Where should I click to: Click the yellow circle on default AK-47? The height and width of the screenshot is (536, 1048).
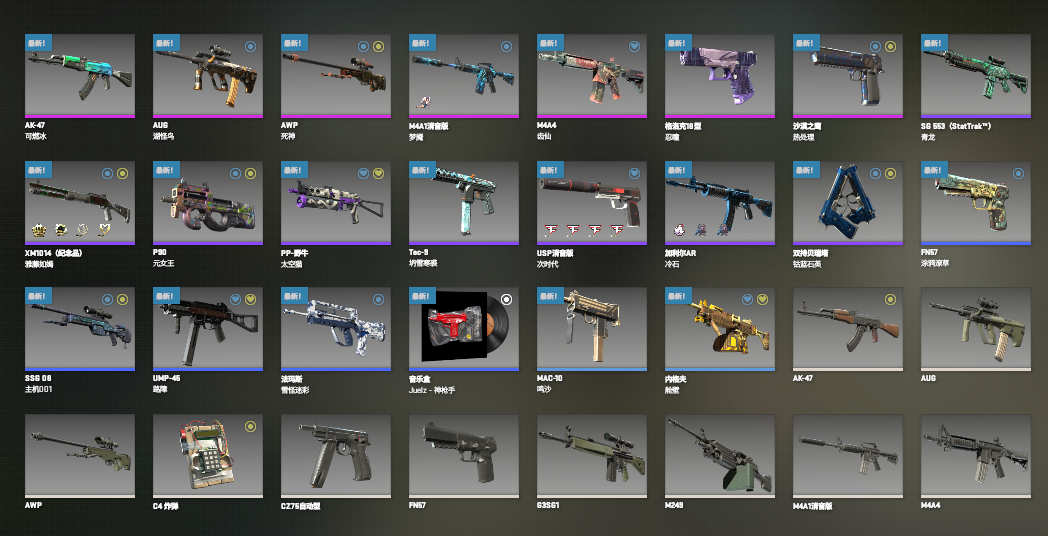click(x=890, y=299)
